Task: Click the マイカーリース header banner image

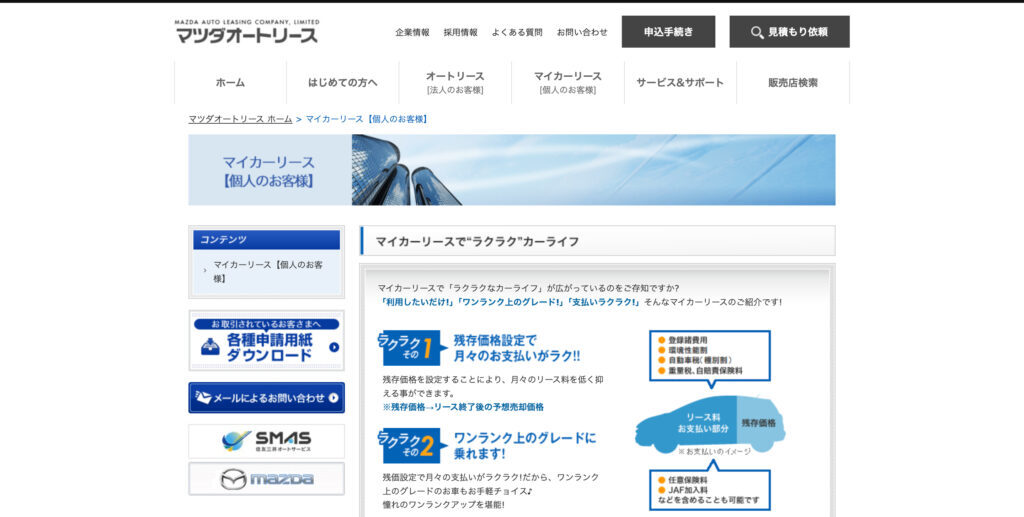Action: click(x=511, y=170)
